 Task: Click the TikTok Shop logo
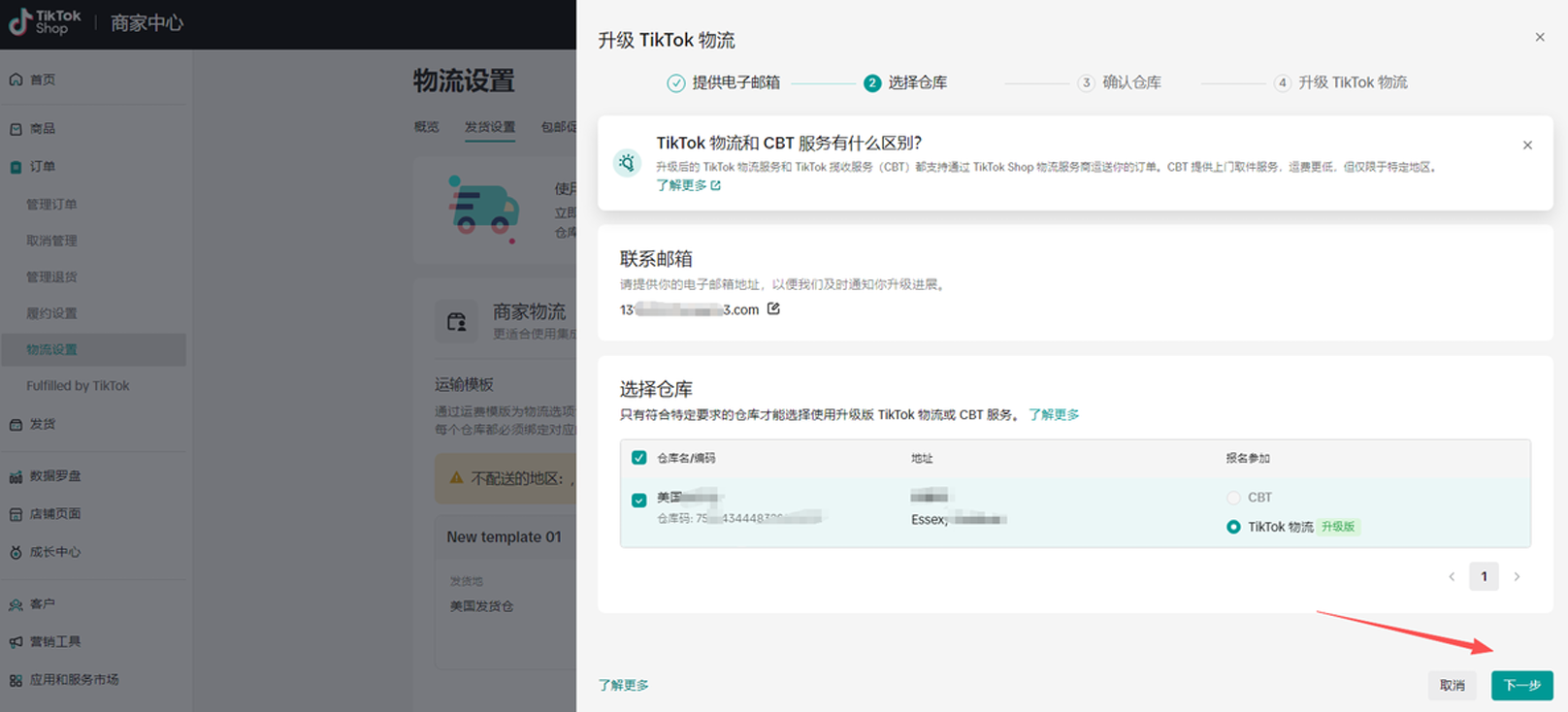(x=45, y=22)
